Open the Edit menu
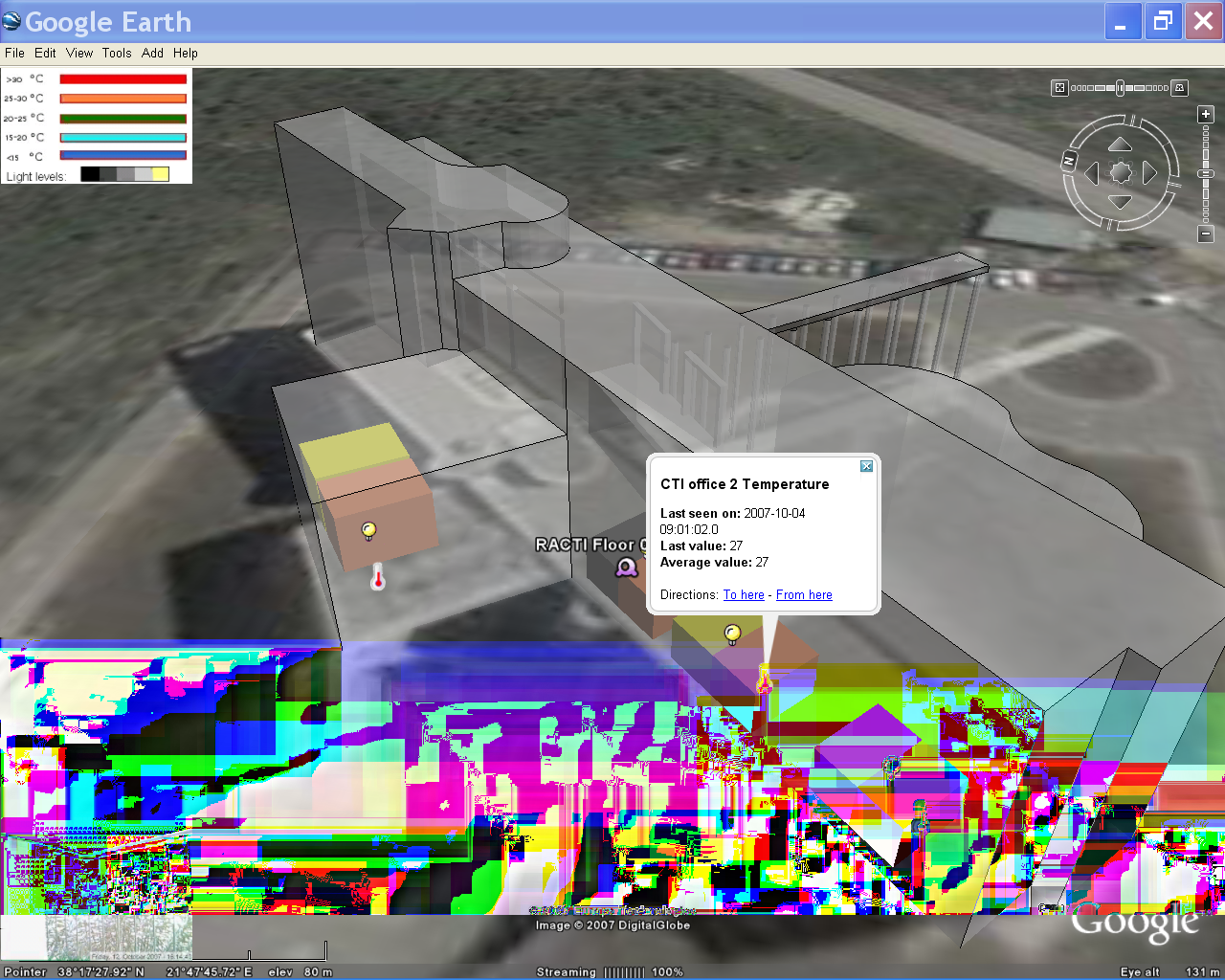This screenshot has width=1225, height=980. 45,54
